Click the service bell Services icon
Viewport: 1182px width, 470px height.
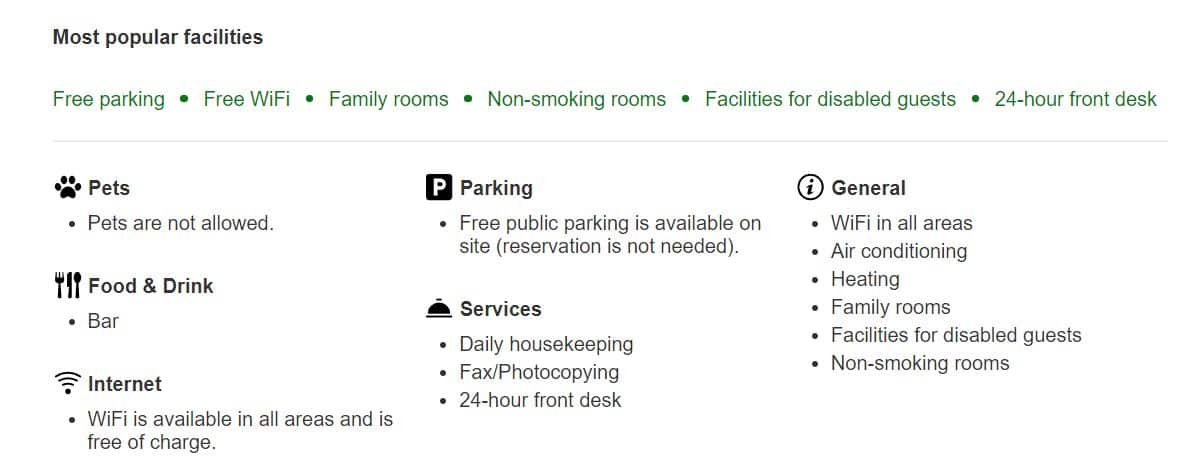coord(439,309)
